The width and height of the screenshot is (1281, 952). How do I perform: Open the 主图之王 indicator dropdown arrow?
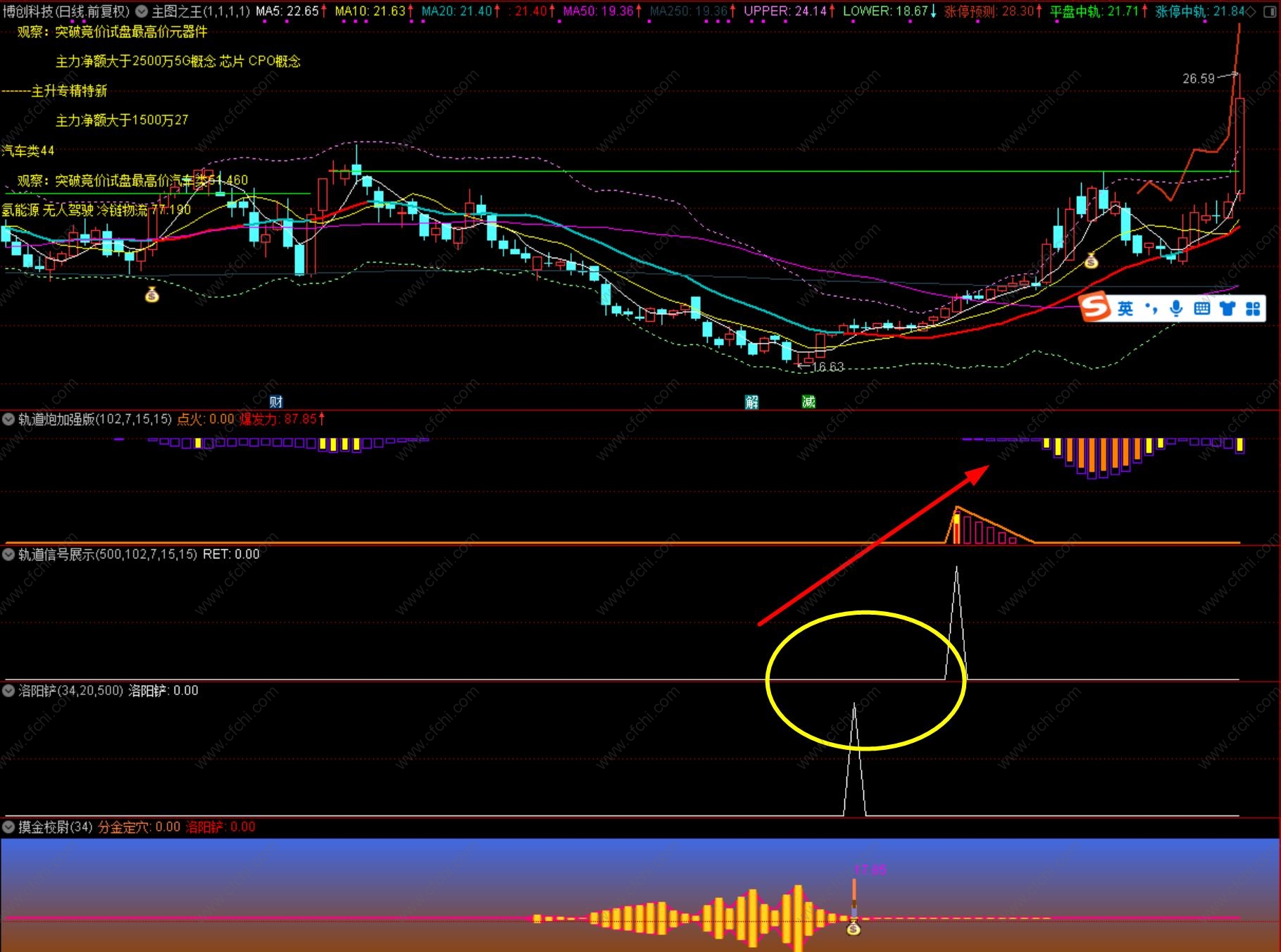142,11
